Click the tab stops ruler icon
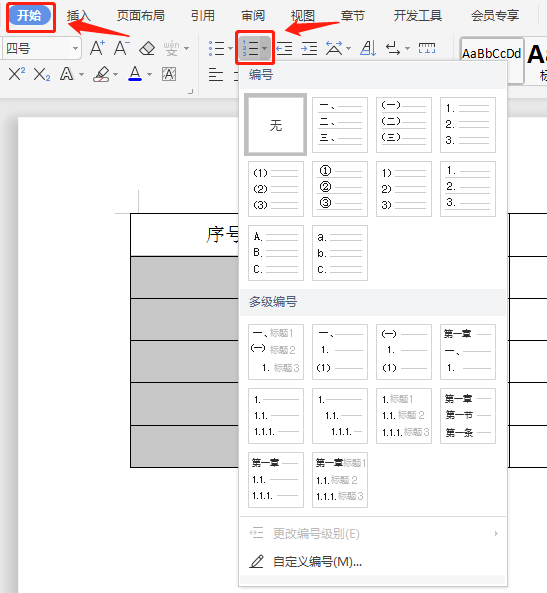 [x=427, y=48]
